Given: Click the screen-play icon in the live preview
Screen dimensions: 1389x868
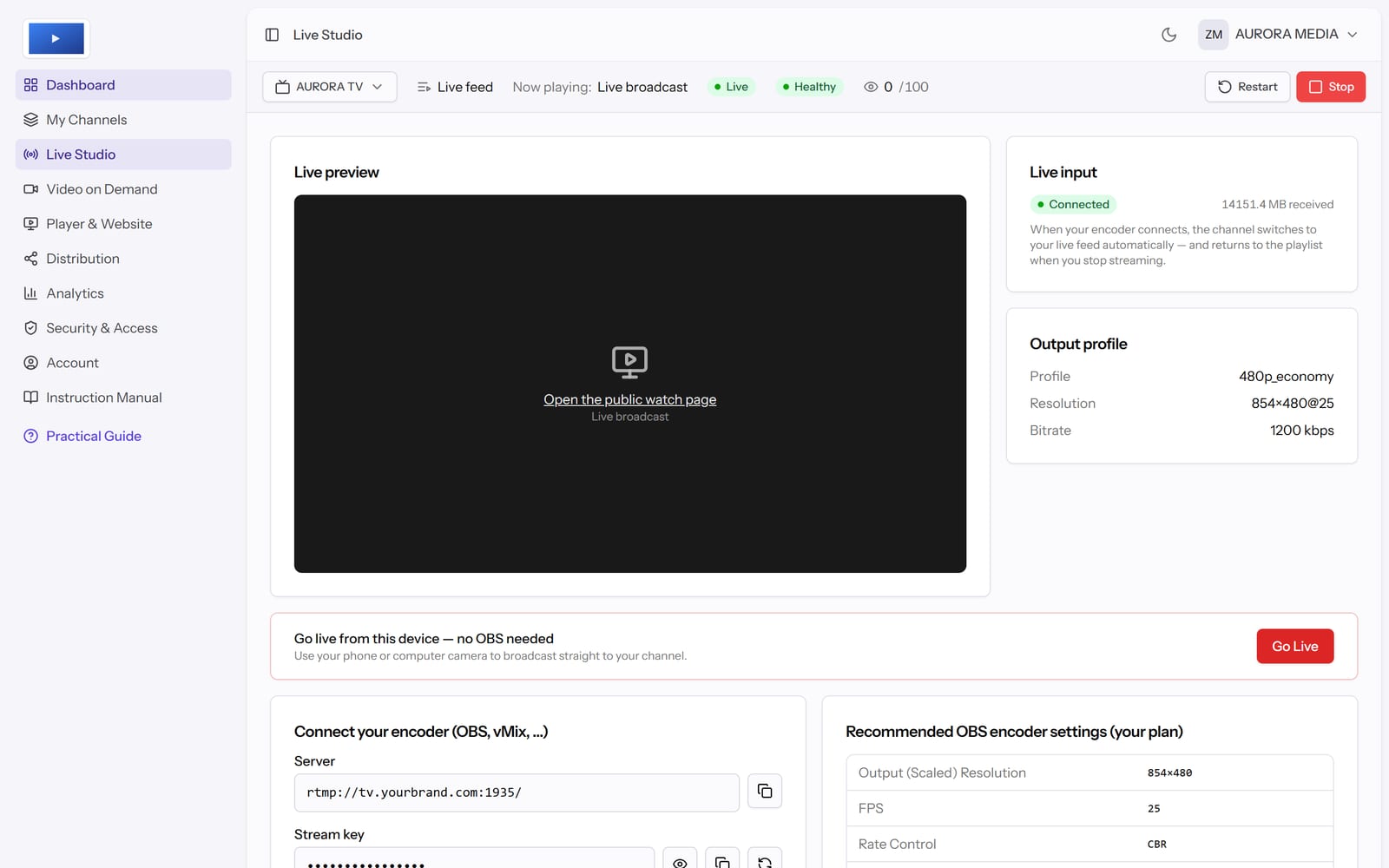Looking at the screenshot, I should (630, 362).
